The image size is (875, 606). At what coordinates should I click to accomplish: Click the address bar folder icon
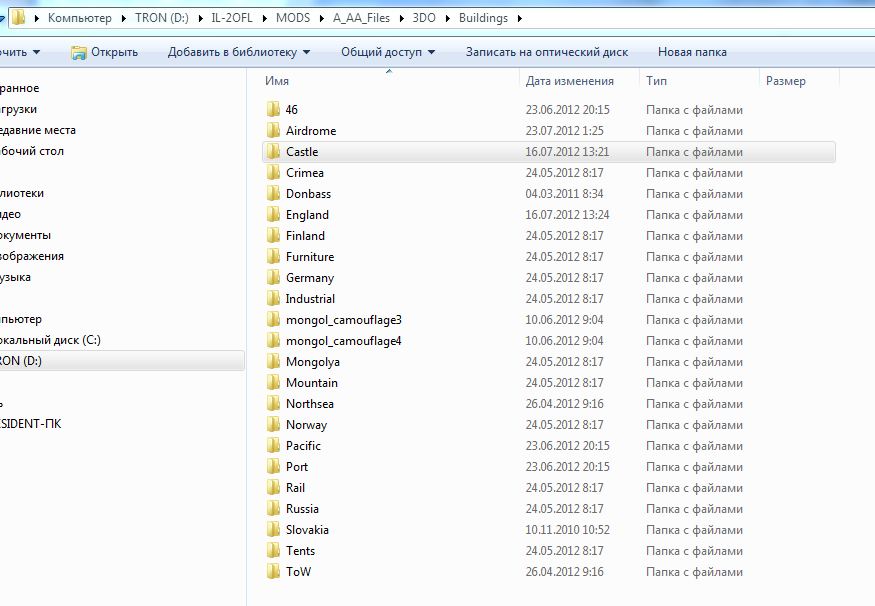click(18, 18)
